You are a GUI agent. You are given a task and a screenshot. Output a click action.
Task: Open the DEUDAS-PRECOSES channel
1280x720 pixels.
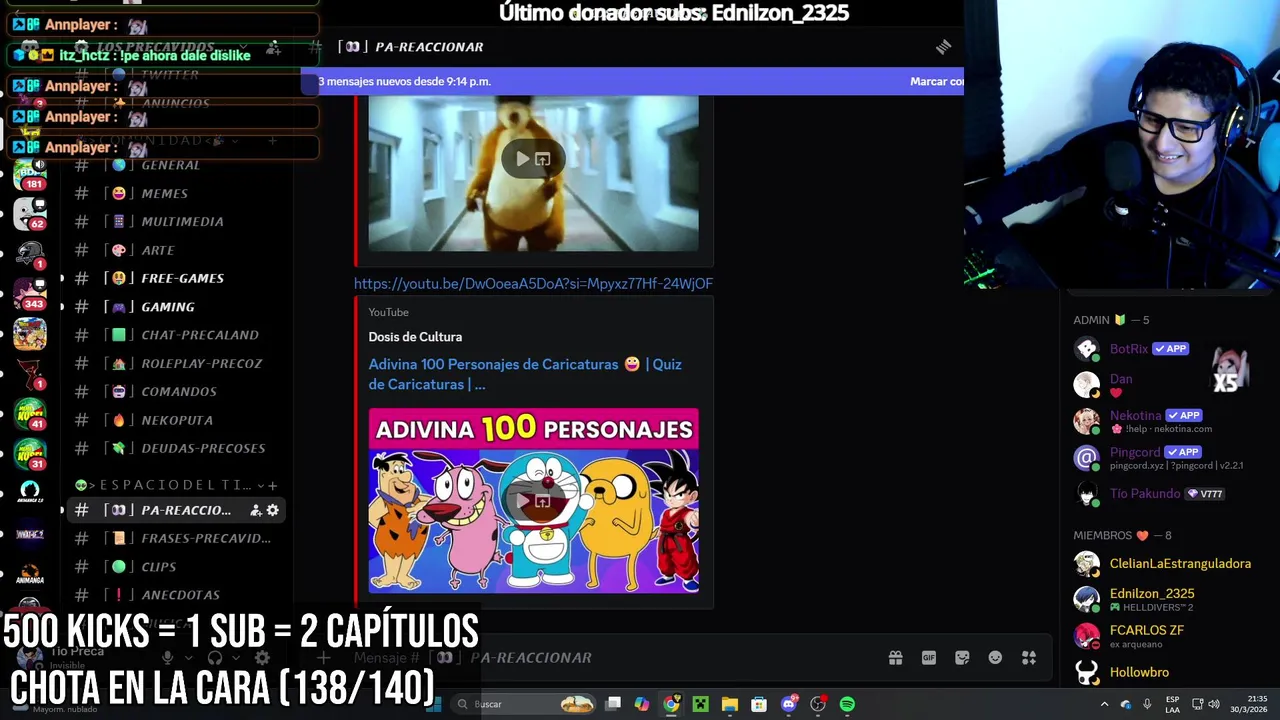[x=176, y=448]
